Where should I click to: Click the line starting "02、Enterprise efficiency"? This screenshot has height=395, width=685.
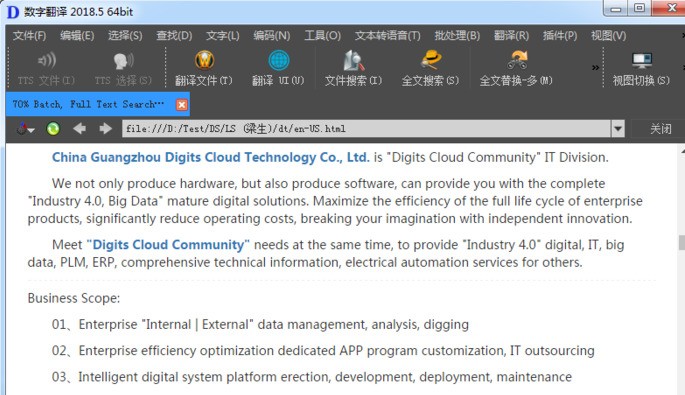pyautogui.click(x=323, y=350)
